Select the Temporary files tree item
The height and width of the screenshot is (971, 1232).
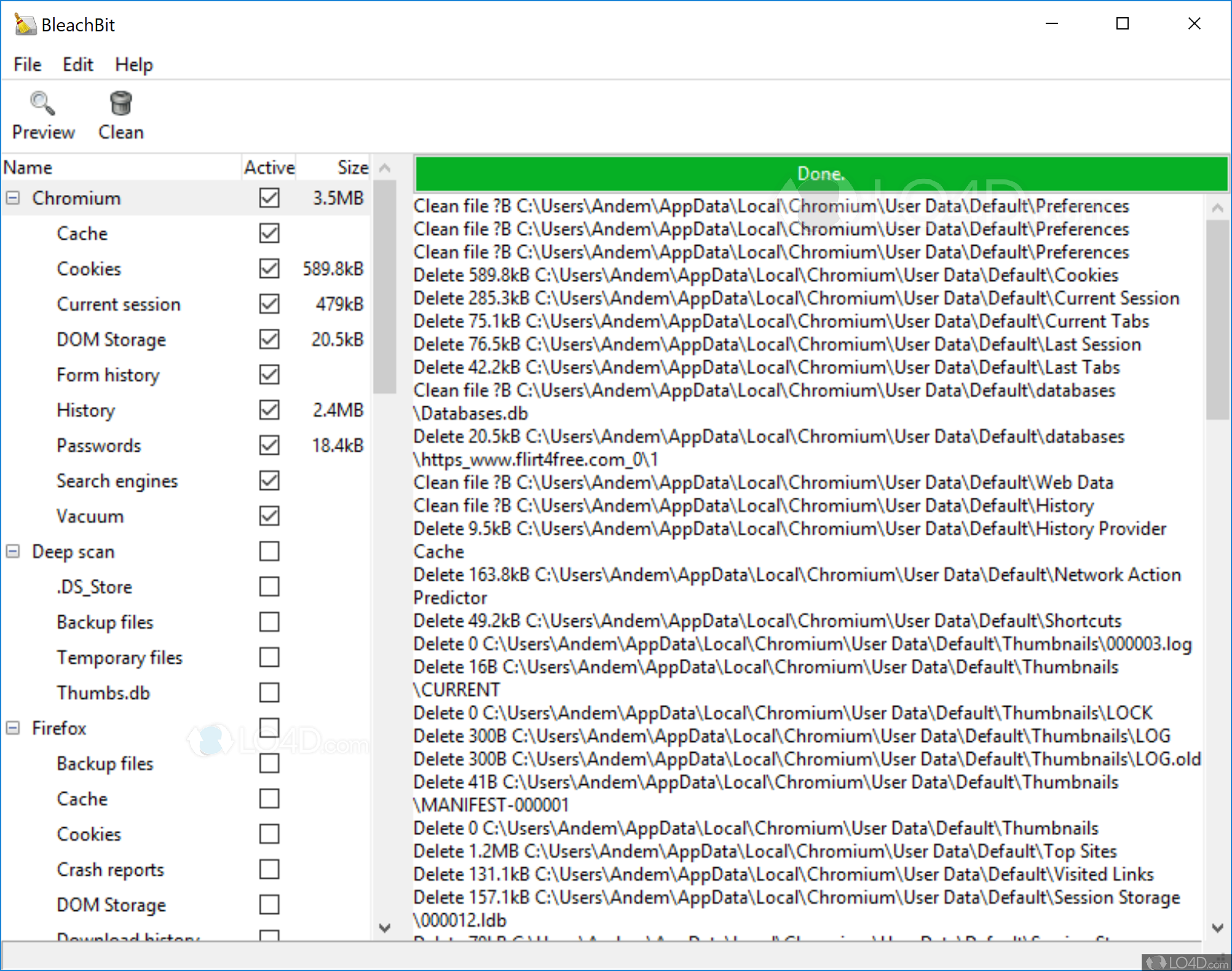[x=119, y=658]
